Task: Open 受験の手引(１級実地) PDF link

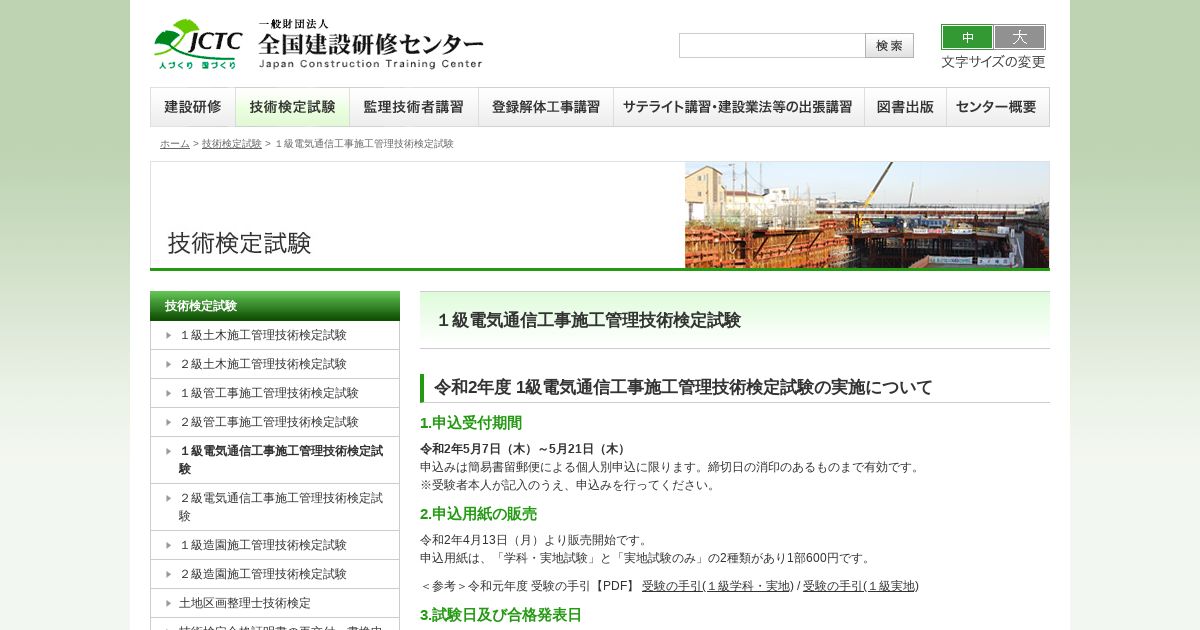Action: click(x=861, y=586)
